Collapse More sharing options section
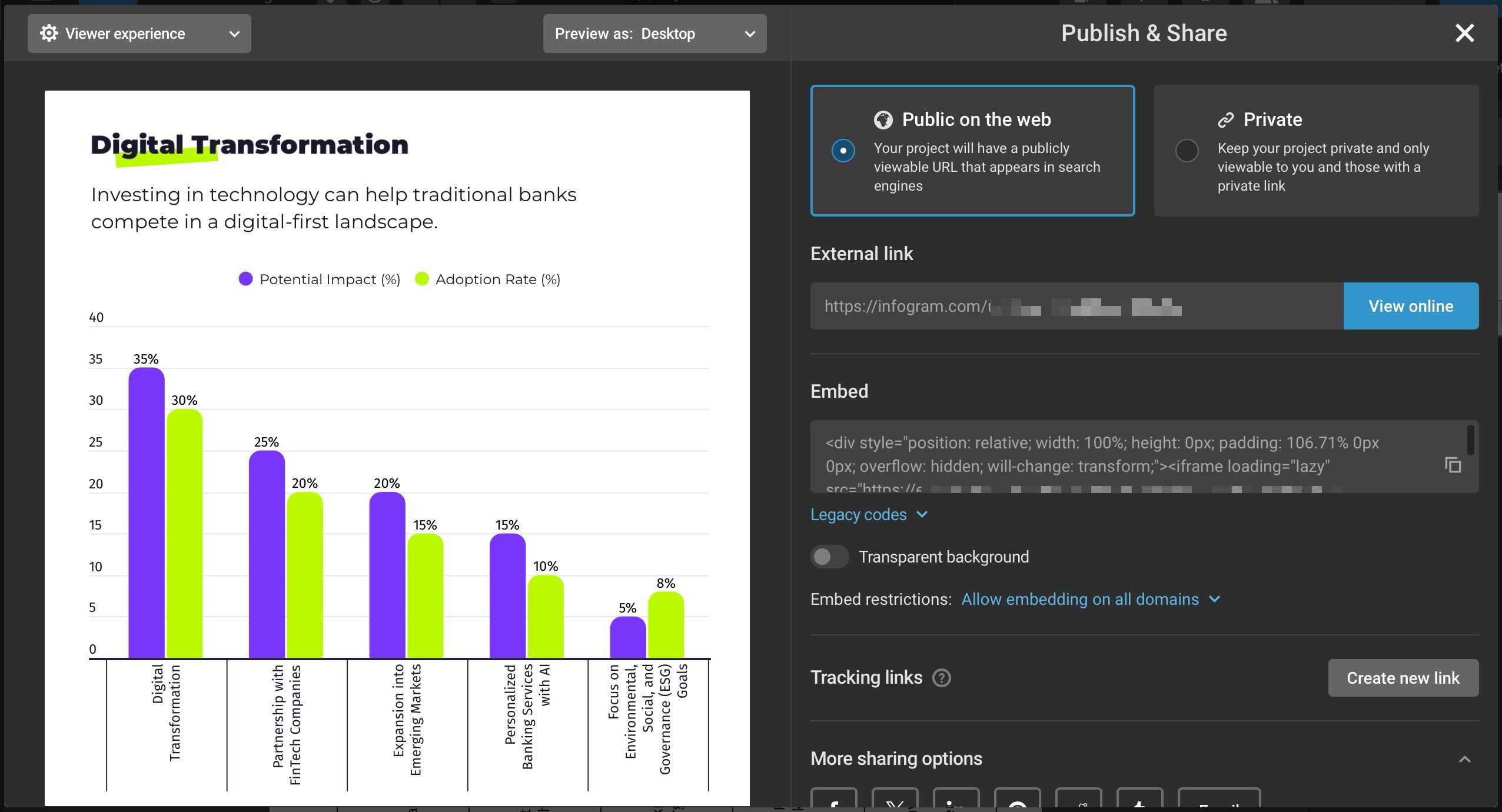The image size is (1502, 812). (1464, 759)
